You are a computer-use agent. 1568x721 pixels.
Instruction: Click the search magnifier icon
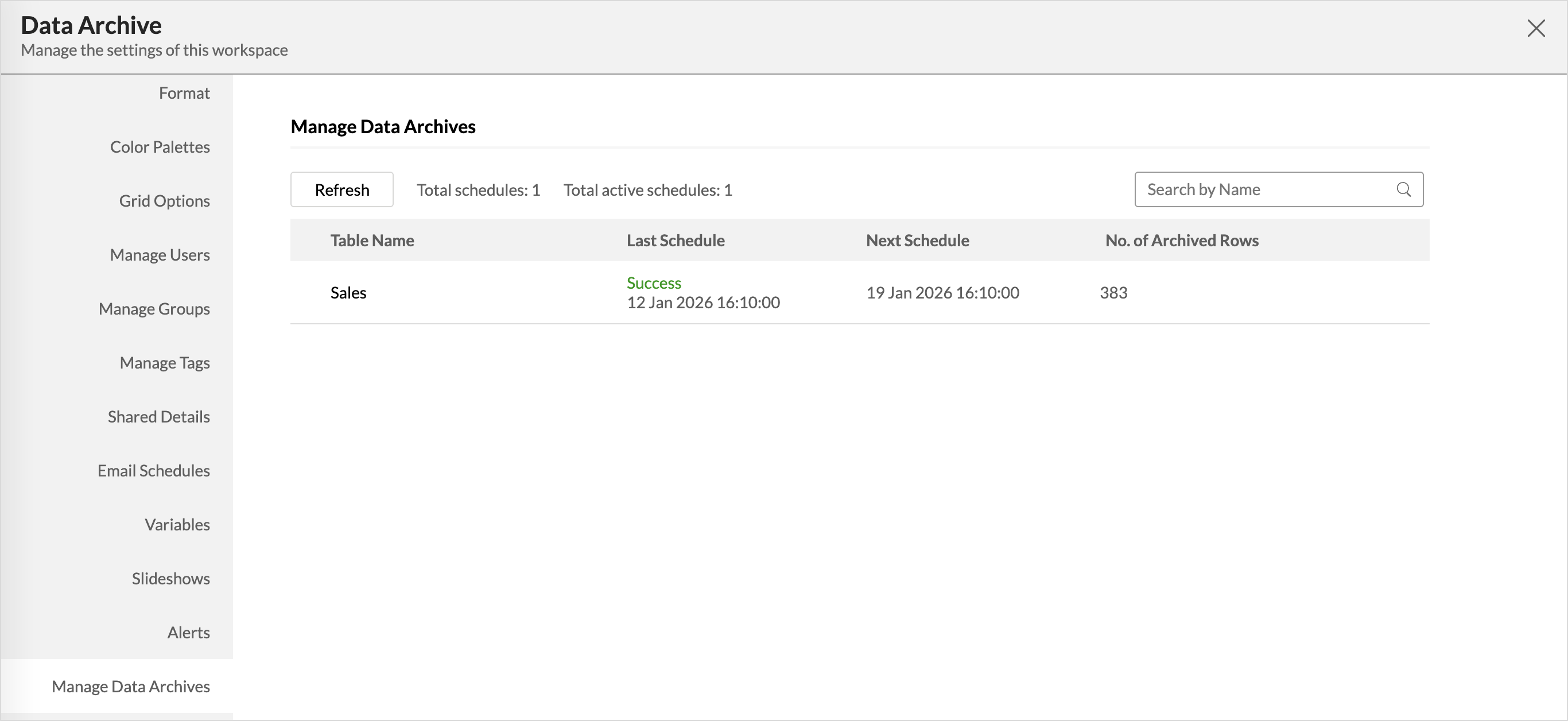click(1403, 189)
